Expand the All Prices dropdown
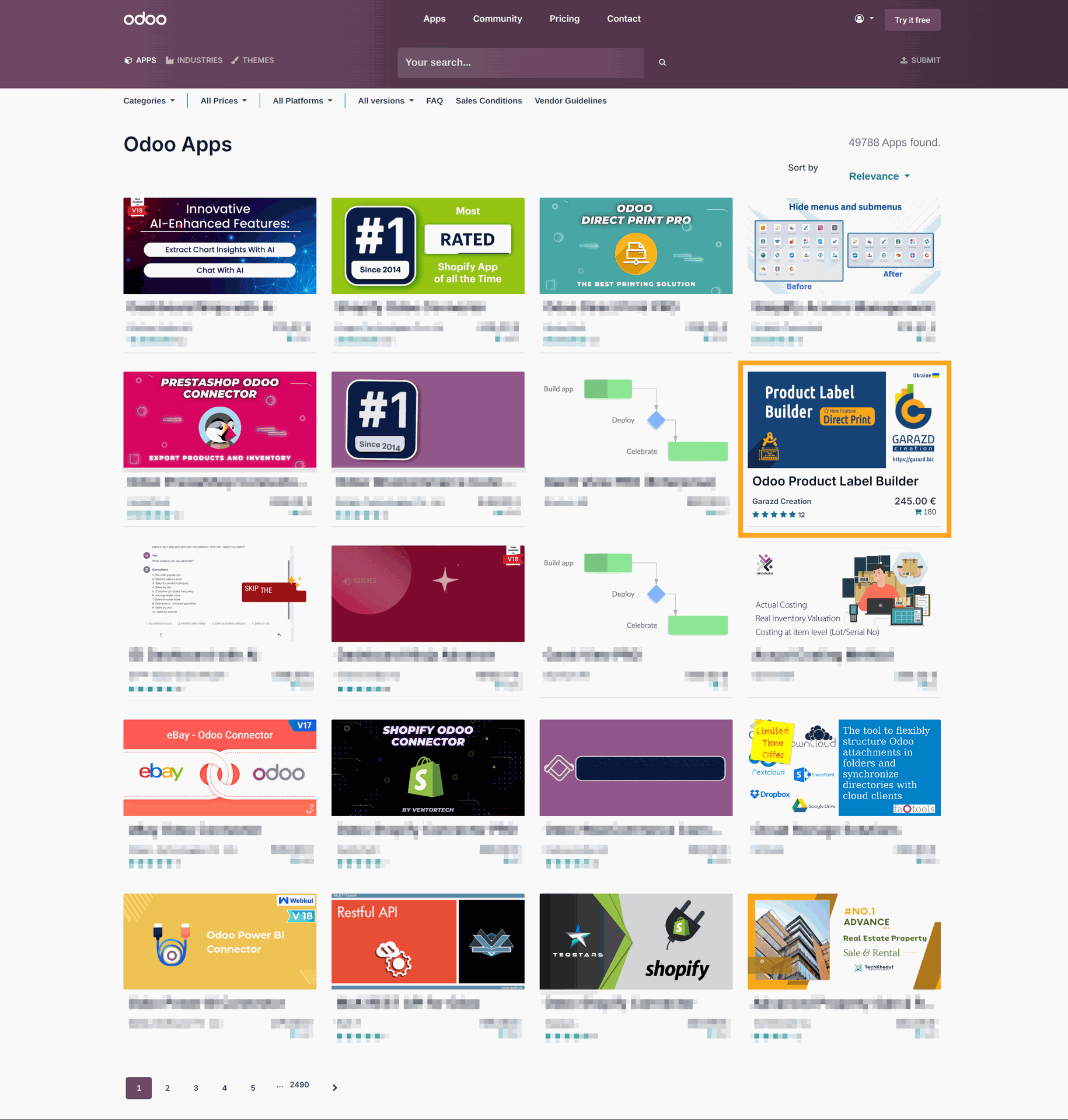 (224, 101)
